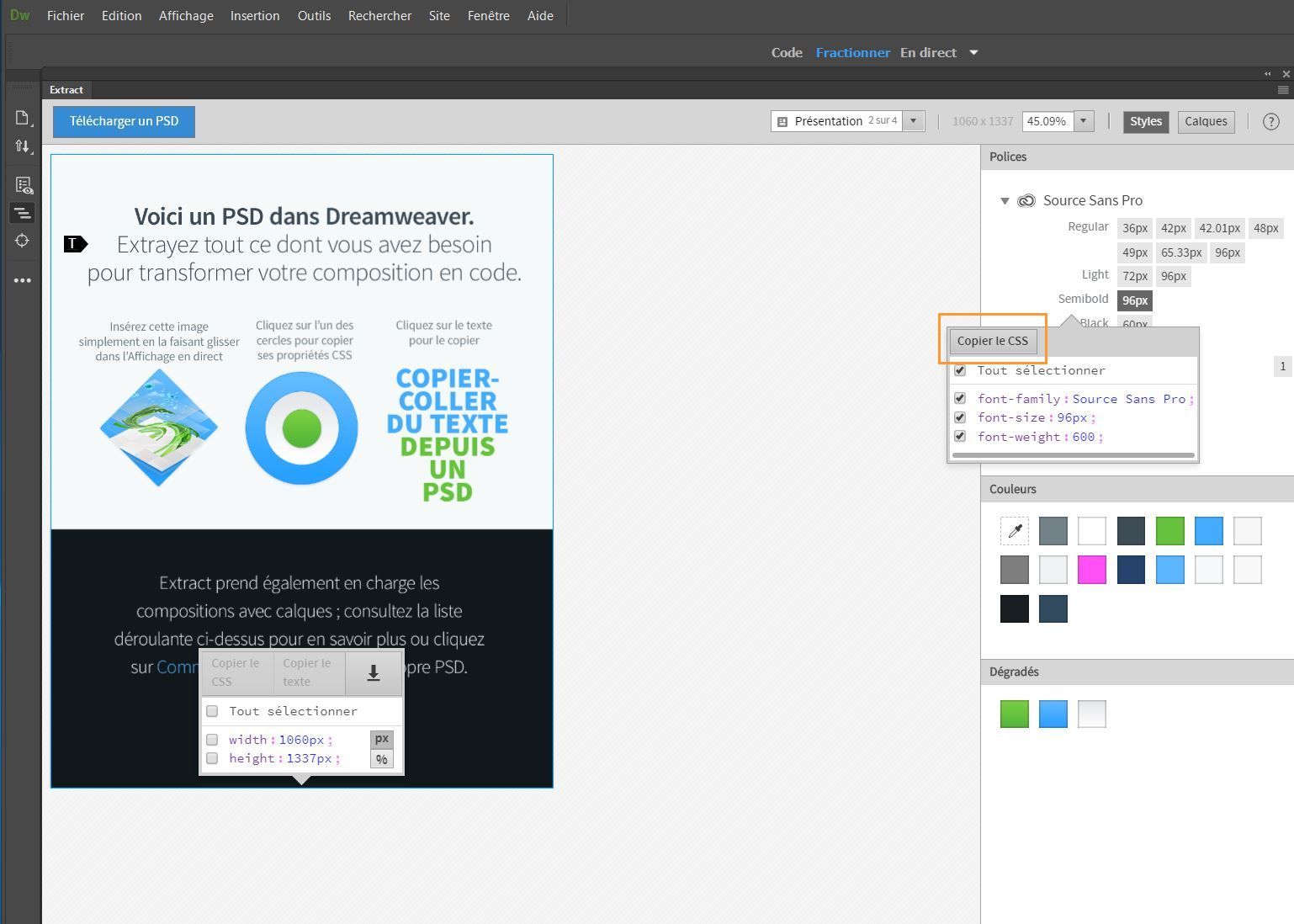Click the download asset arrow icon
1294x924 pixels.
tap(374, 672)
